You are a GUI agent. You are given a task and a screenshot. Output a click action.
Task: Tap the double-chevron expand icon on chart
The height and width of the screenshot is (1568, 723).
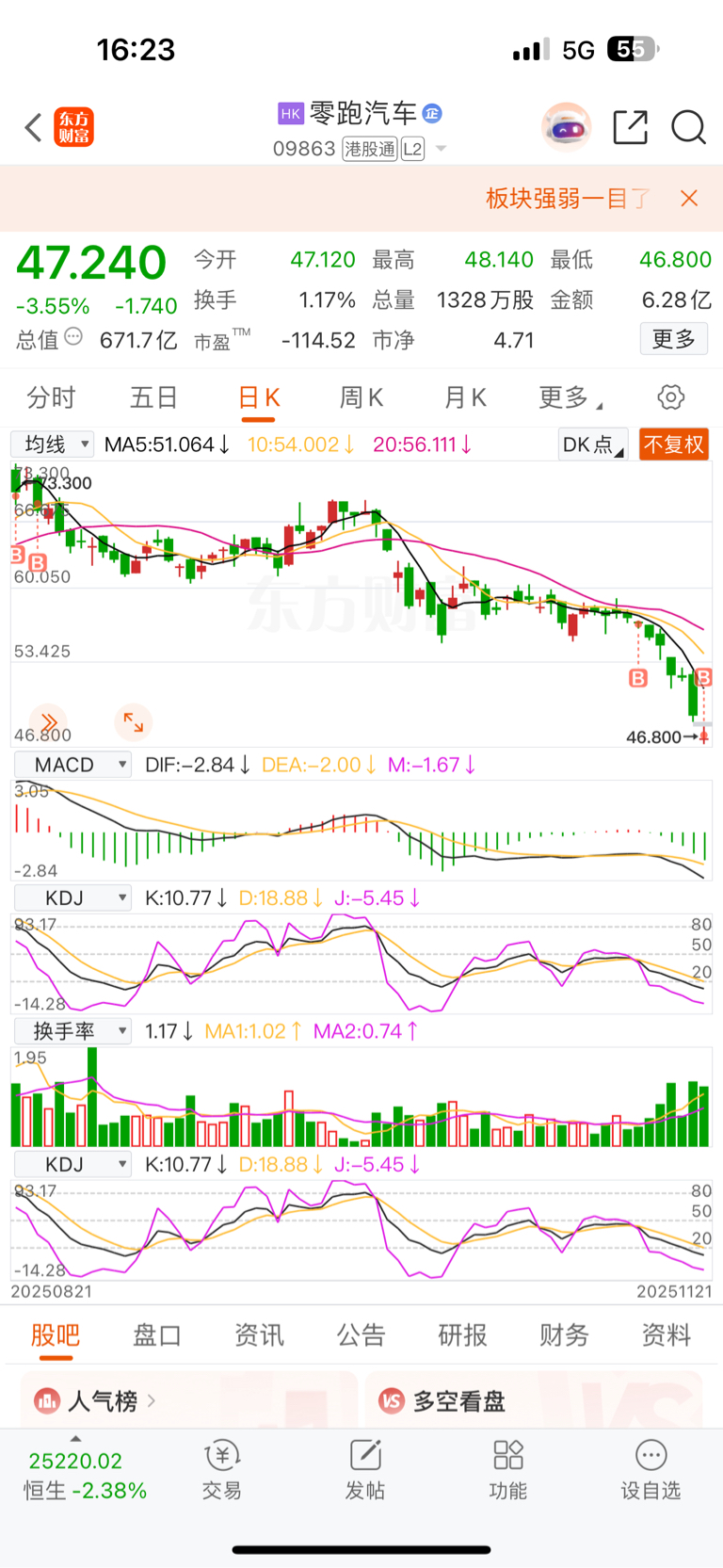(x=48, y=722)
